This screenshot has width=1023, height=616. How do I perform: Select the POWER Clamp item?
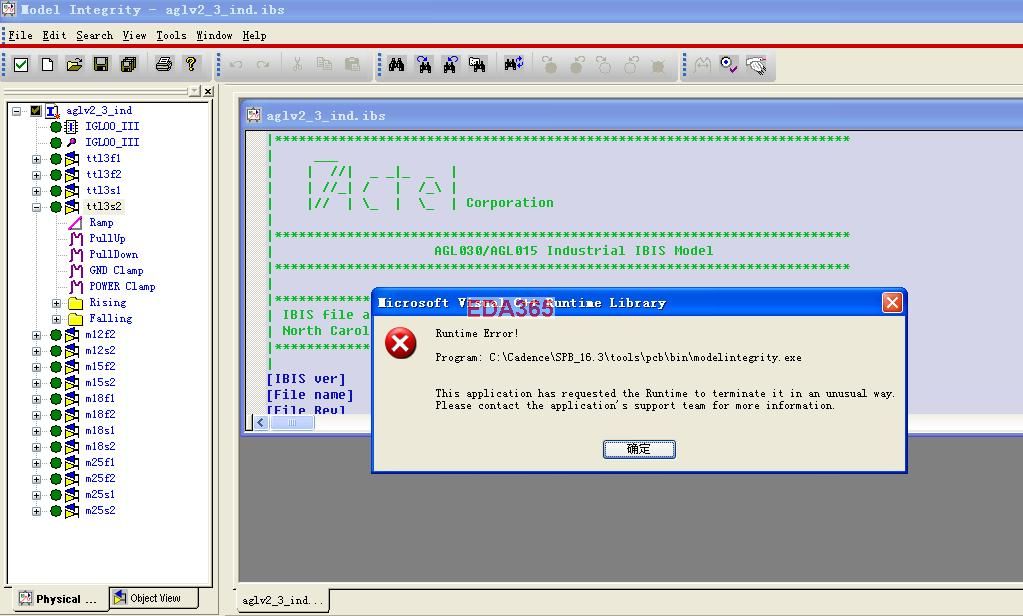point(122,286)
